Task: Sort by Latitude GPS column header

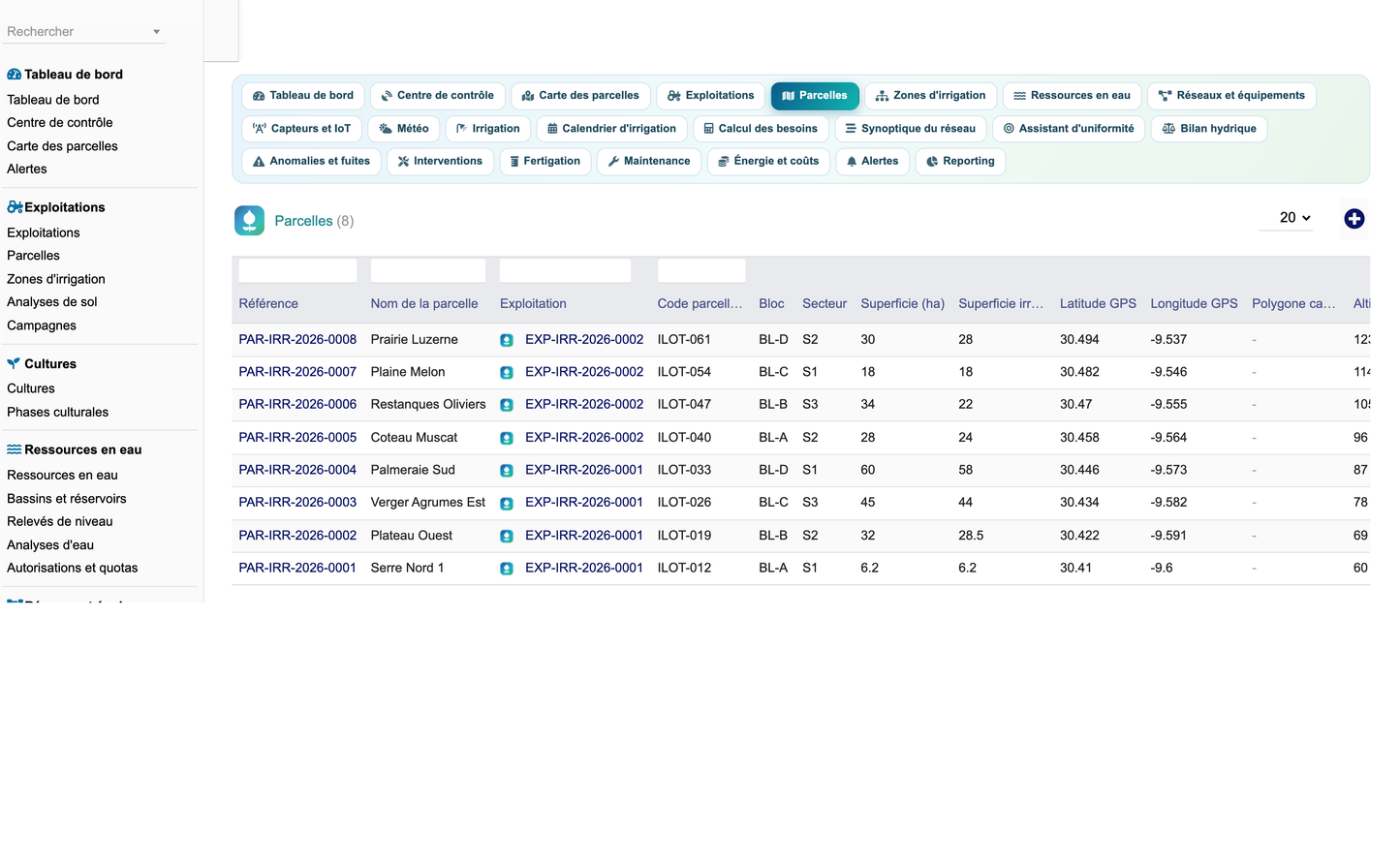Action: [1098, 304]
